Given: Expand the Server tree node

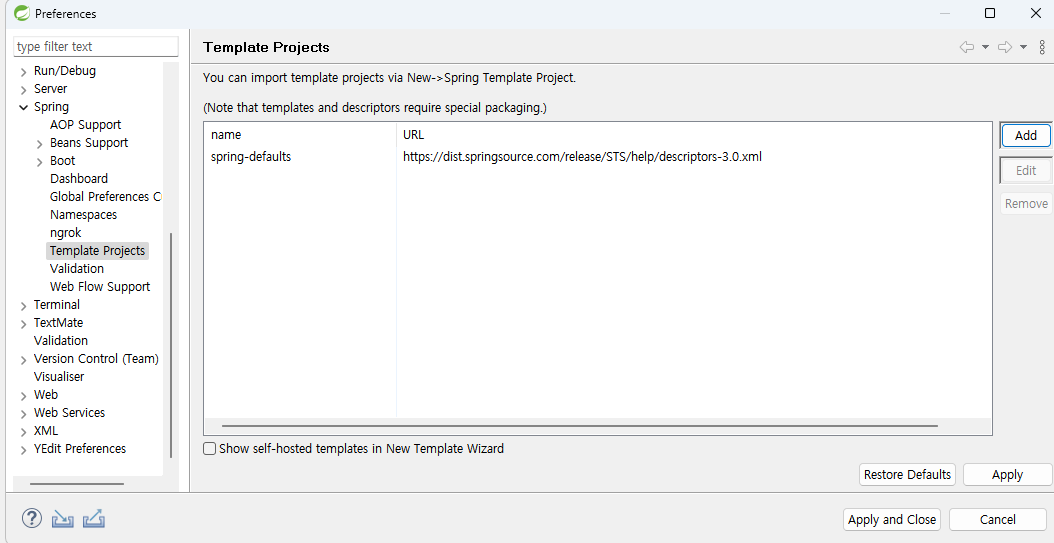Looking at the screenshot, I should (x=24, y=89).
